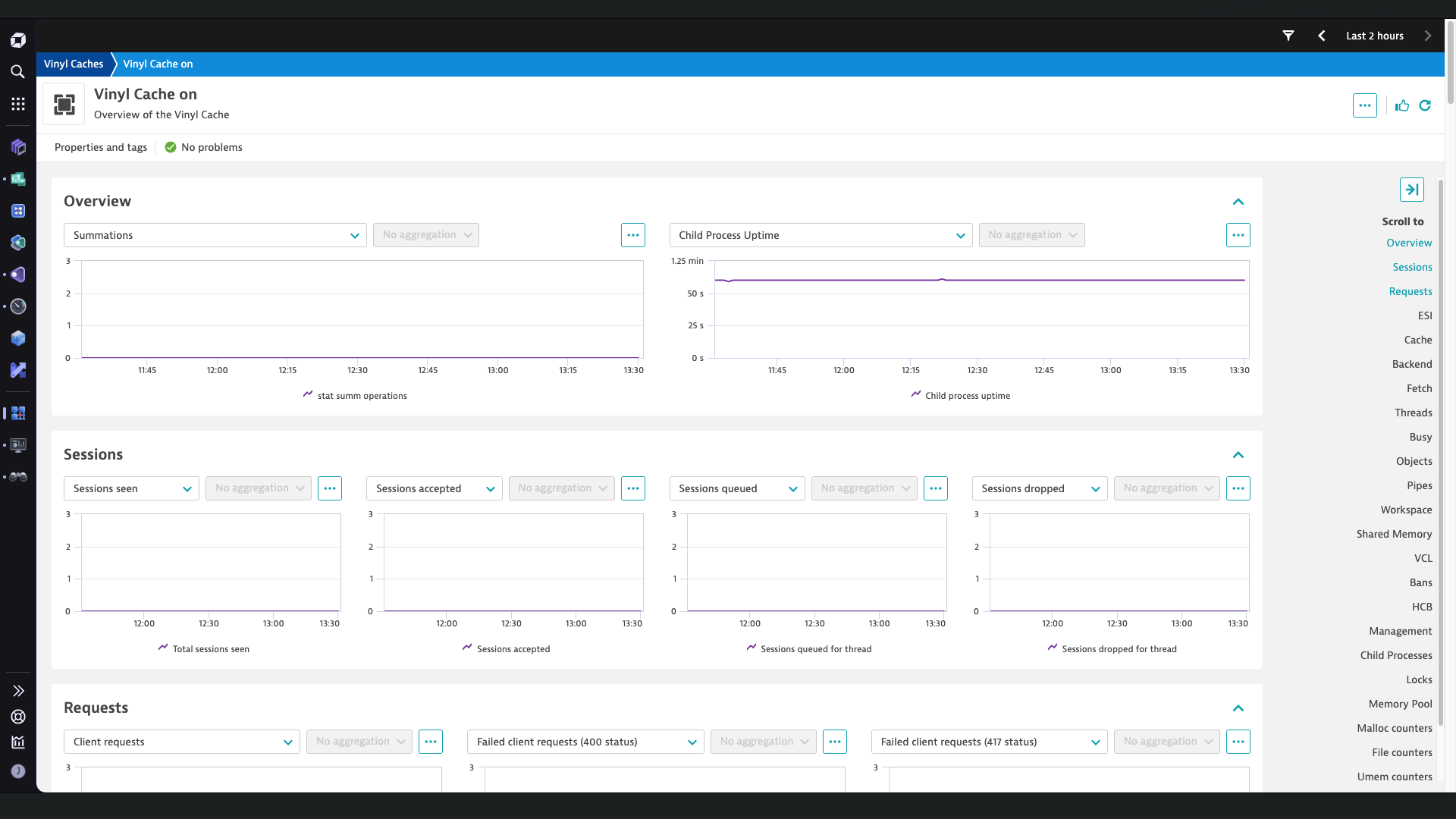Jump to ESI section
This screenshot has width=1456, height=819.
click(1425, 315)
